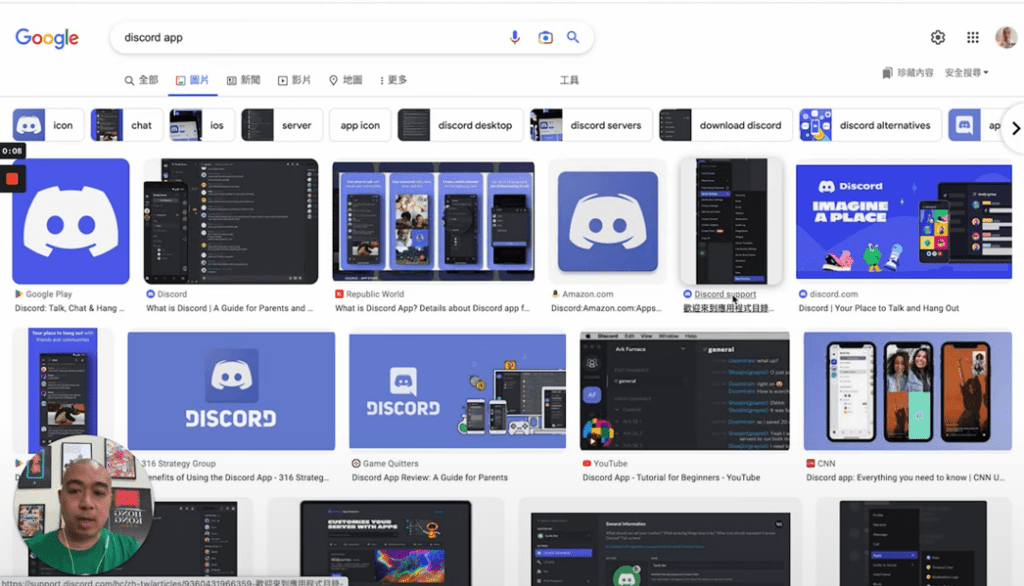This screenshot has width=1024, height=586.
Task: Click 'What is Discord | A Guide for Parents' link
Action: coord(229,308)
